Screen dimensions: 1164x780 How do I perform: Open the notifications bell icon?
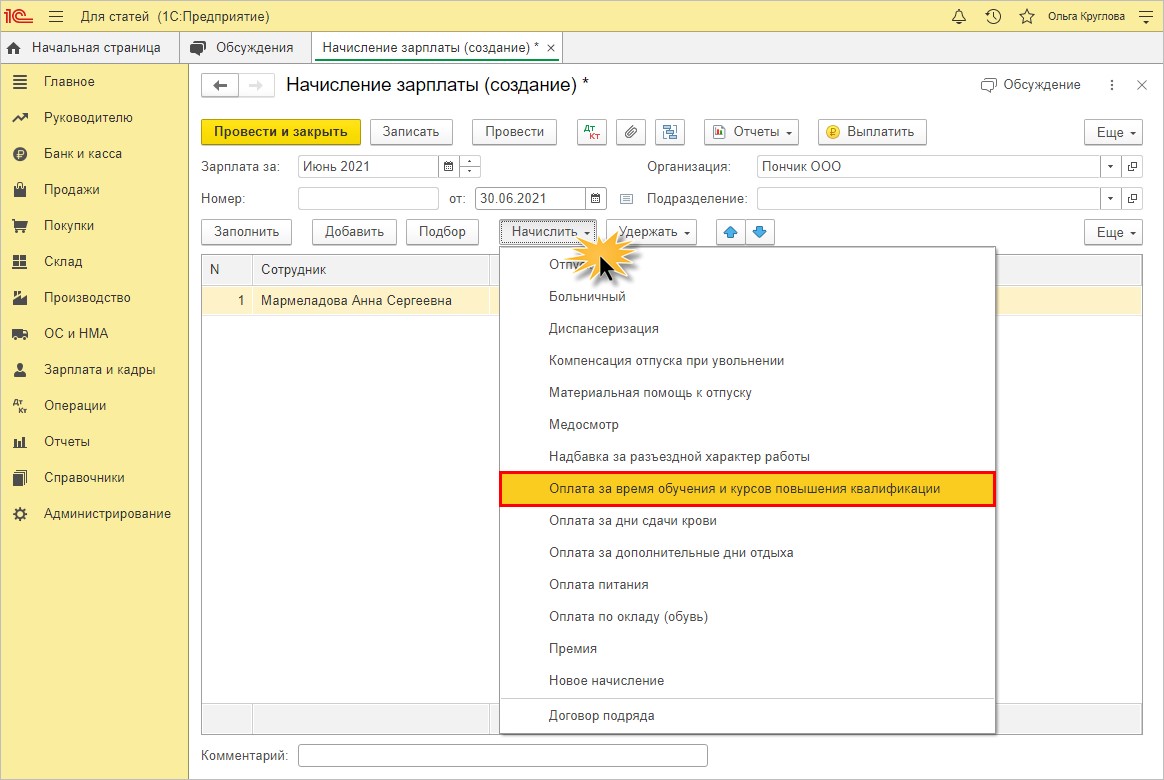[x=958, y=16]
